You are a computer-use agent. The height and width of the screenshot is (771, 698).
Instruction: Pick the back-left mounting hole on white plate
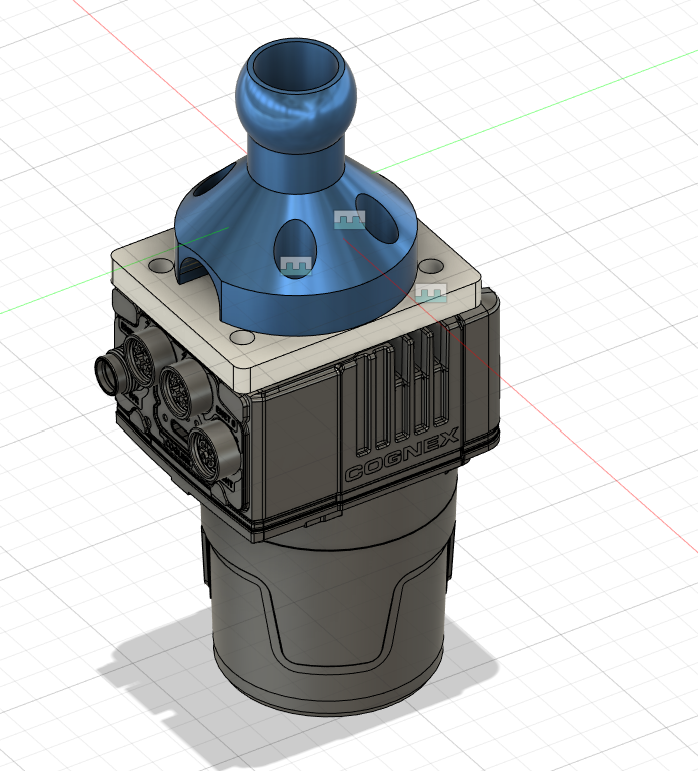[x=160, y=266]
